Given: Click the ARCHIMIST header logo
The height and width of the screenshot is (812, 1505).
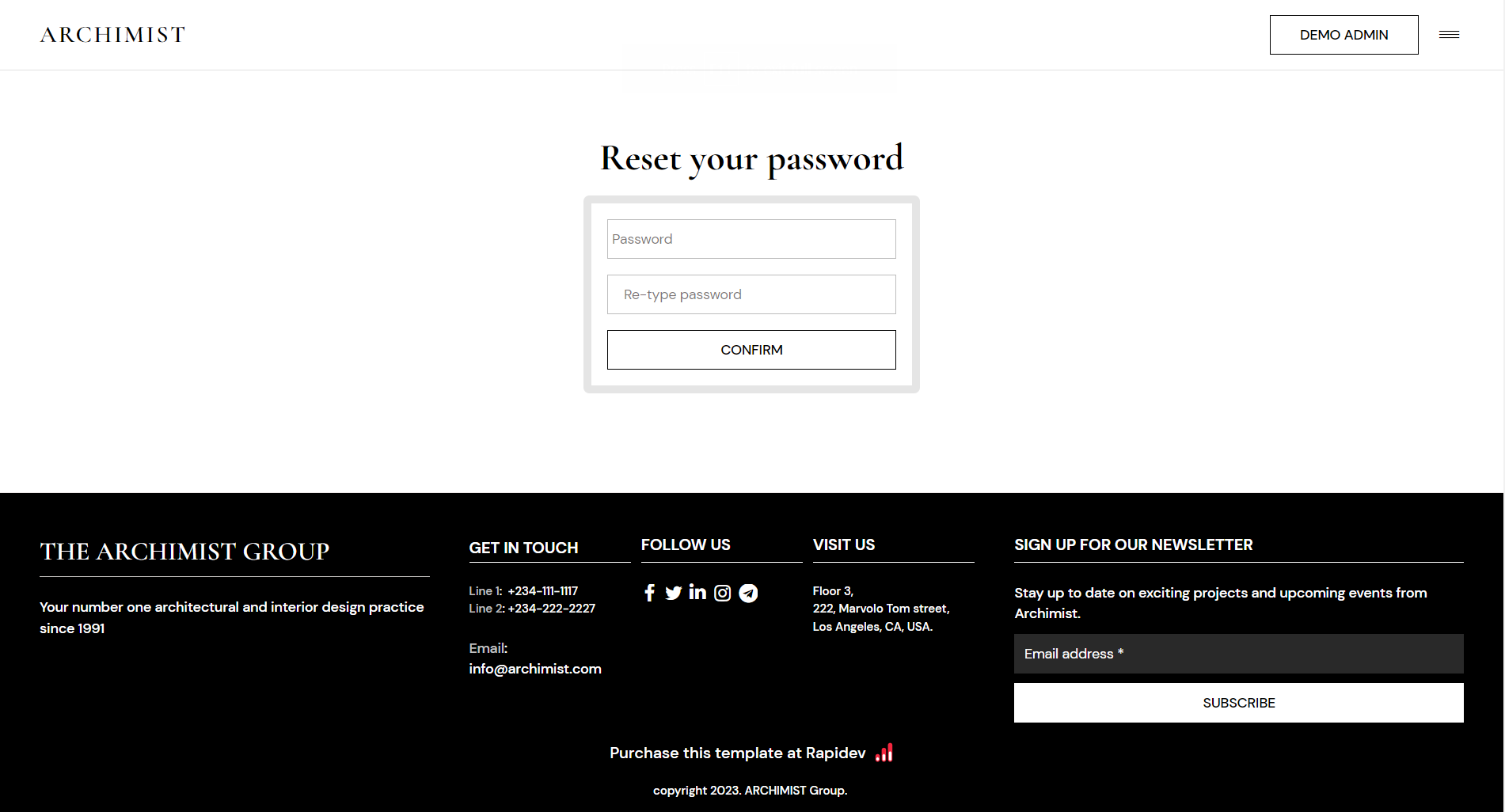Looking at the screenshot, I should (x=112, y=35).
